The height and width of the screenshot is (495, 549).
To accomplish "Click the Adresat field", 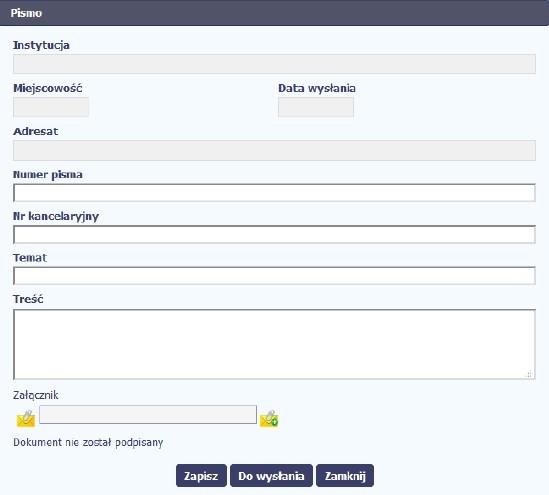I will pyautogui.click(x=274, y=151).
